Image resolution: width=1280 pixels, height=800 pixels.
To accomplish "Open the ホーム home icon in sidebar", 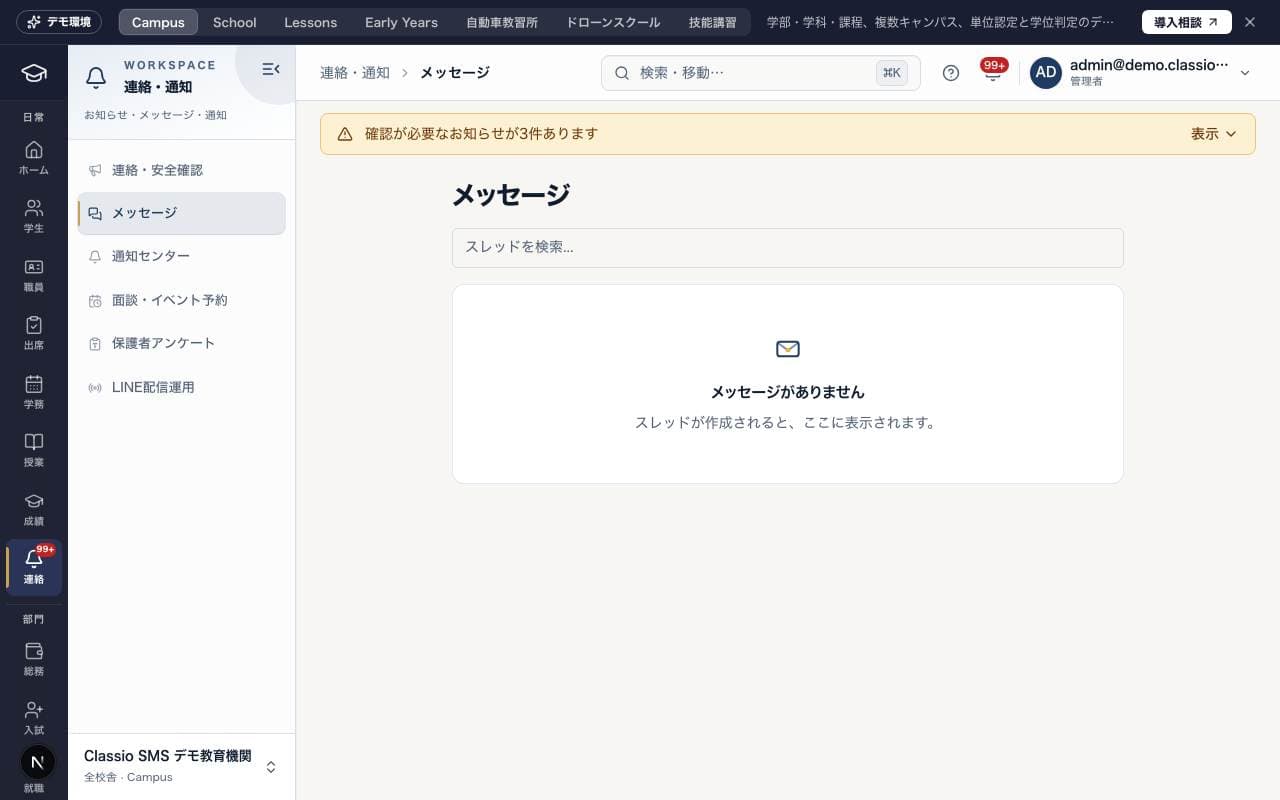I will pos(34,158).
